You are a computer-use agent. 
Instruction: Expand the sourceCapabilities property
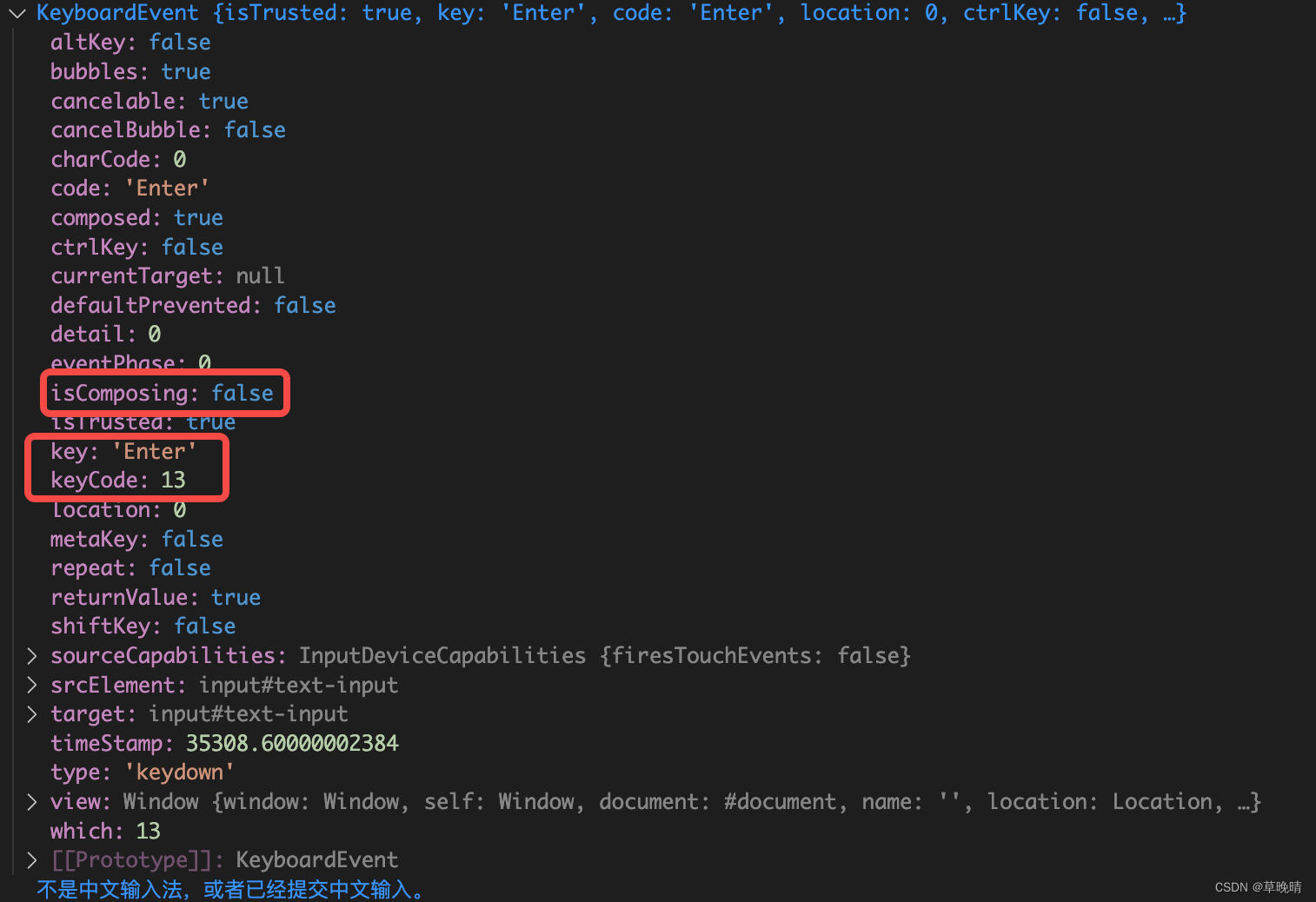coord(32,656)
